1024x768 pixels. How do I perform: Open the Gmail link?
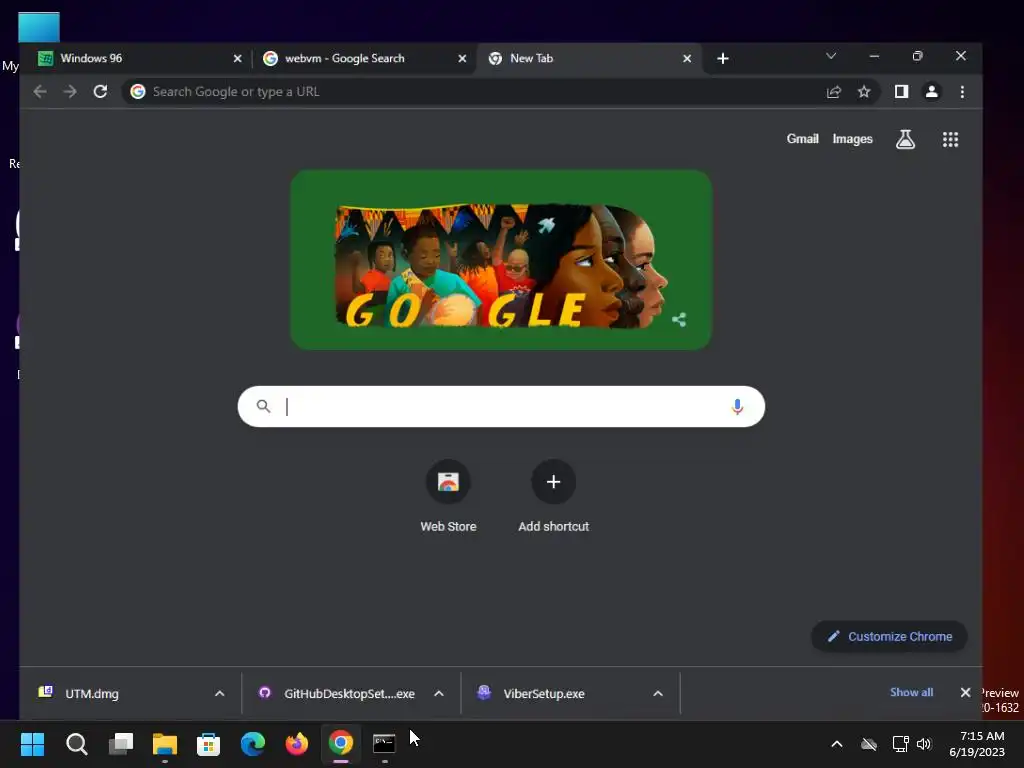(802, 138)
